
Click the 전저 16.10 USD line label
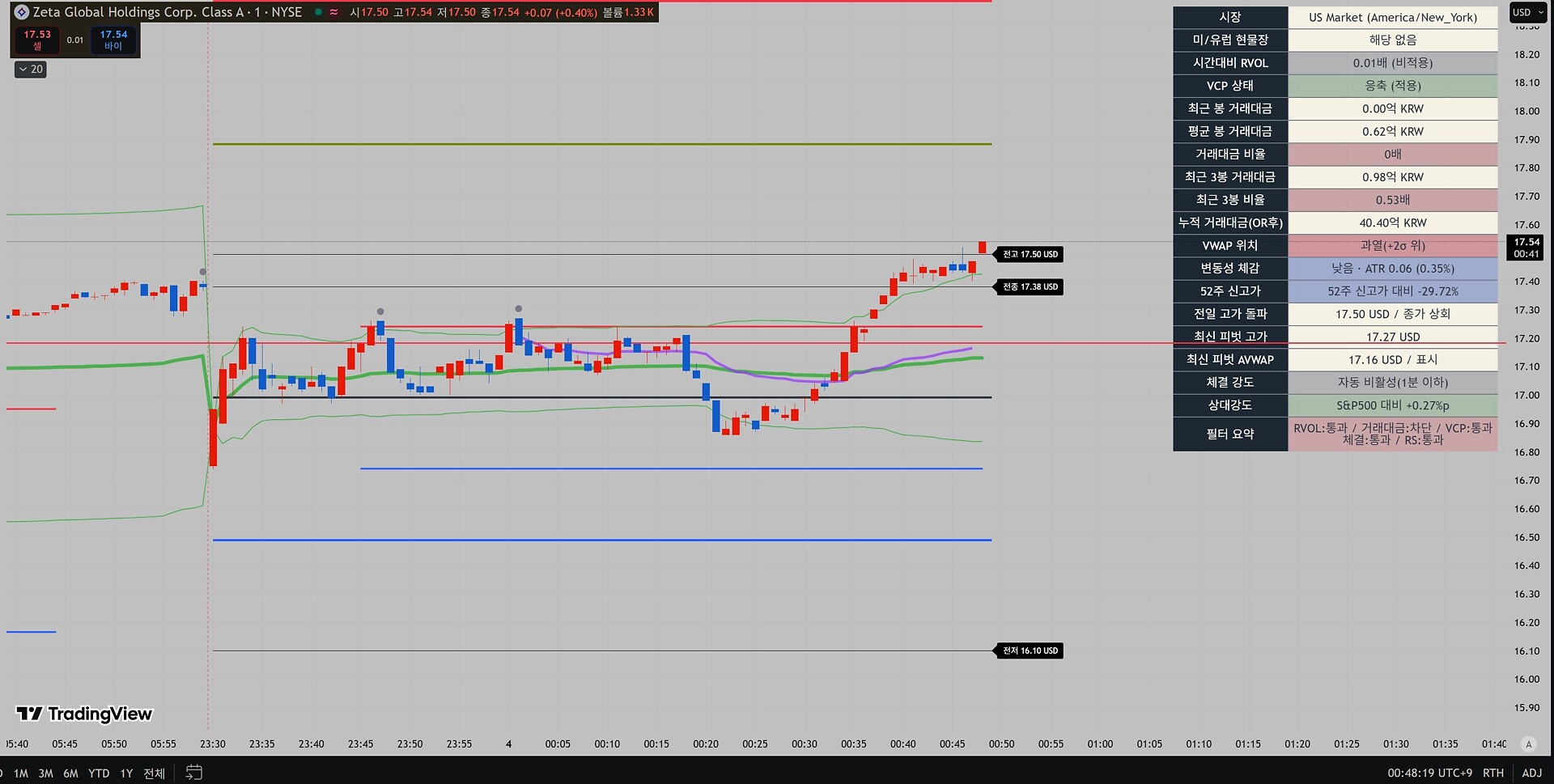coord(1030,651)
